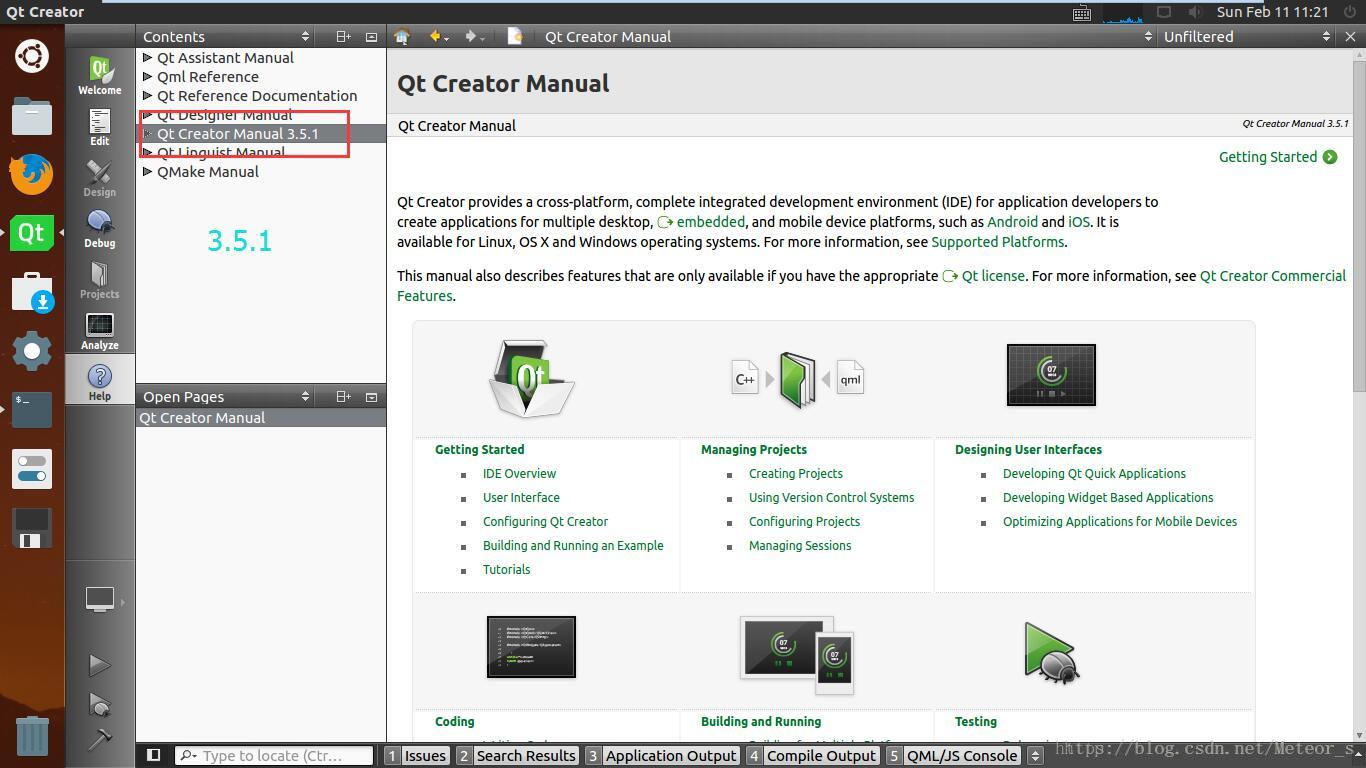The height and width of the screenshot is (768, 1366).
Task: Click the Add Bookmark icon
Action: (x=515, y=36)
